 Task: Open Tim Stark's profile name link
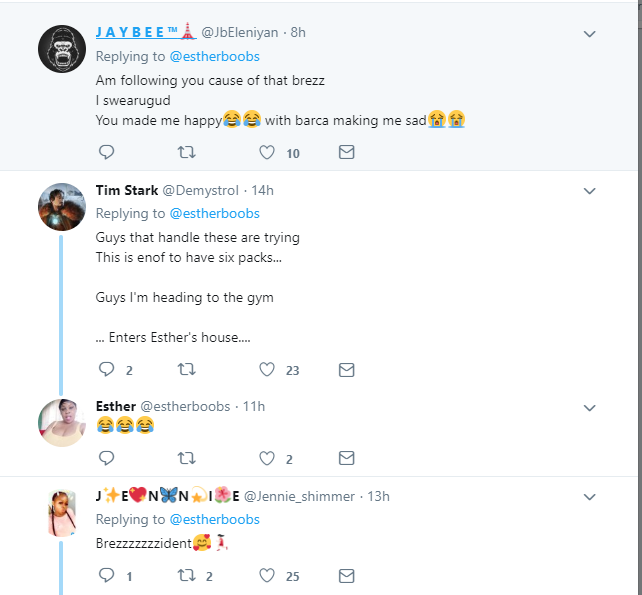point(126,190)
